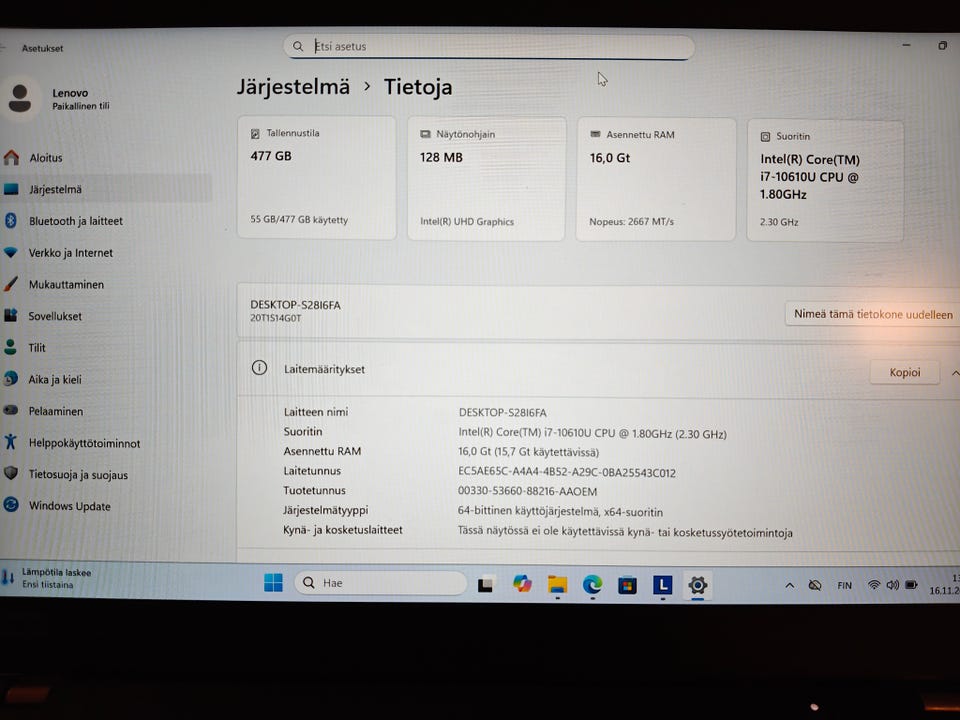Open the Suoritin processor card
Screen dimensions: 960x720
pyautogui.click(x=825, y=181)
